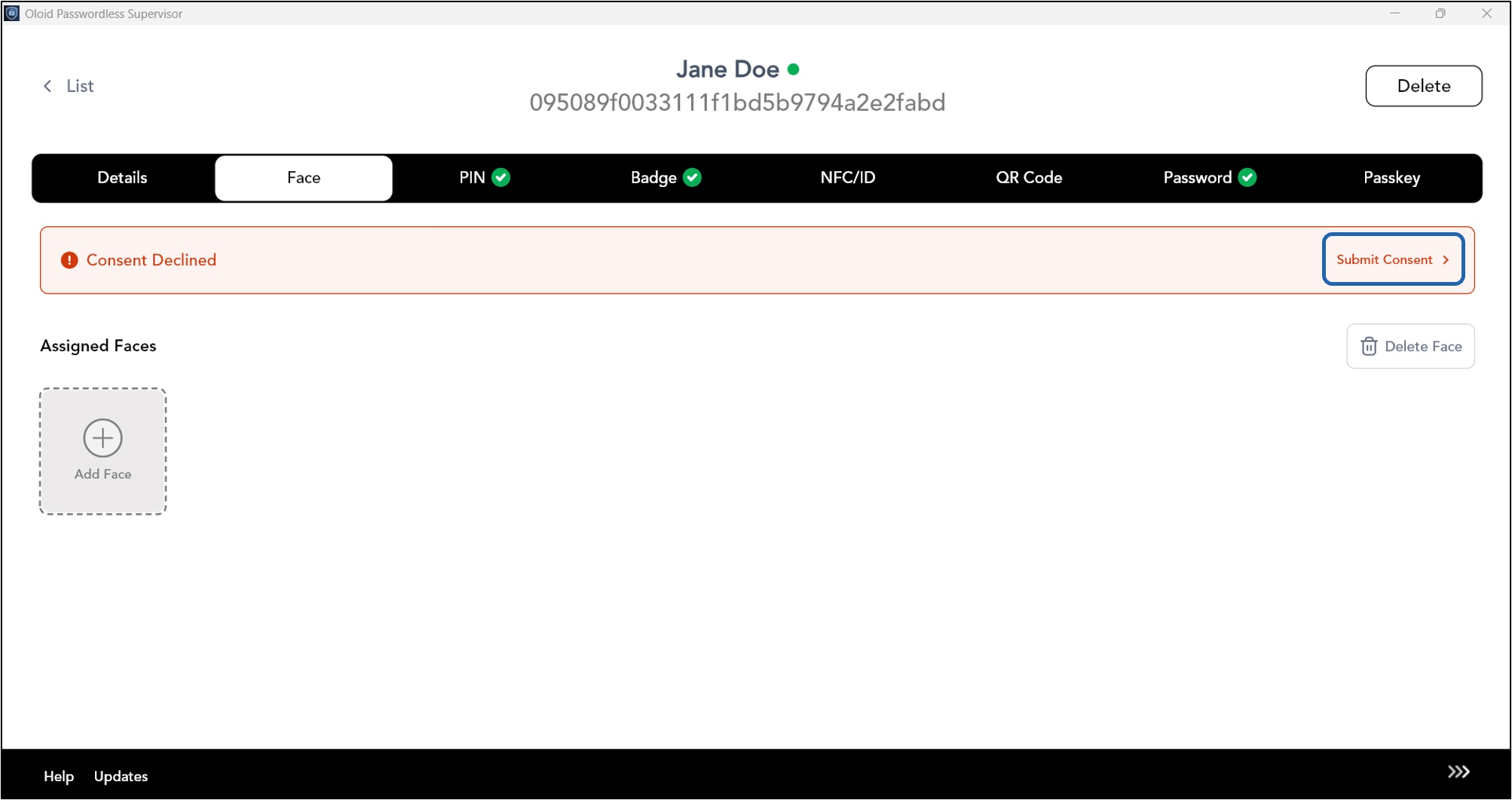Click the green checkmark beside PIN
The image size is (1512, 800).
point(501,178)
